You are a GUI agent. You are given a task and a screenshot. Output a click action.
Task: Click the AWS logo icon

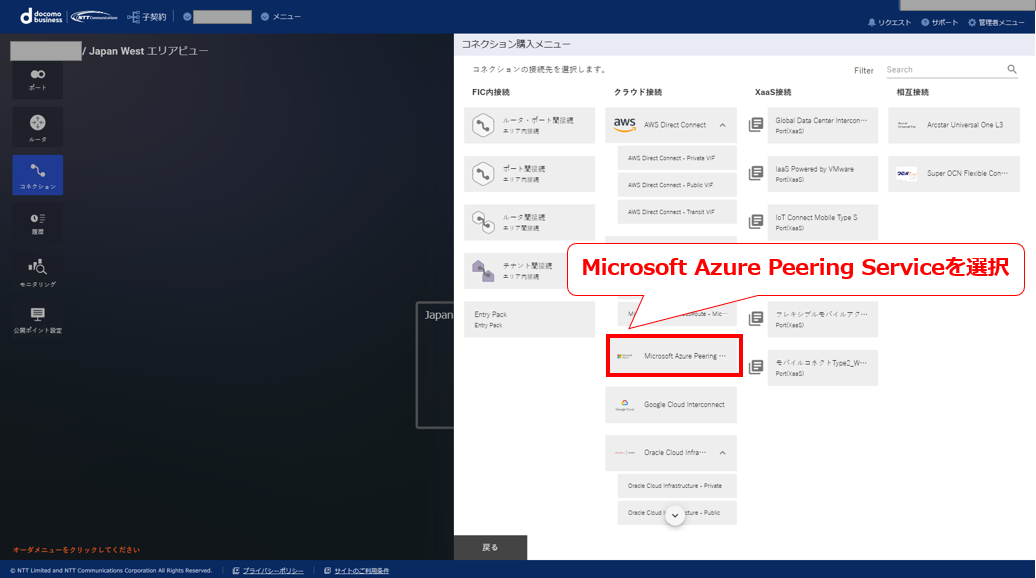[624, 125]
